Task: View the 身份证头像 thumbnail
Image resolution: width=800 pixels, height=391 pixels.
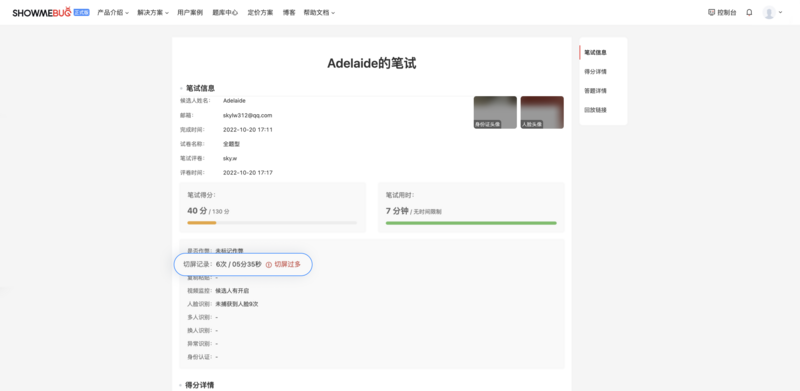Action: tap(495, 112)
